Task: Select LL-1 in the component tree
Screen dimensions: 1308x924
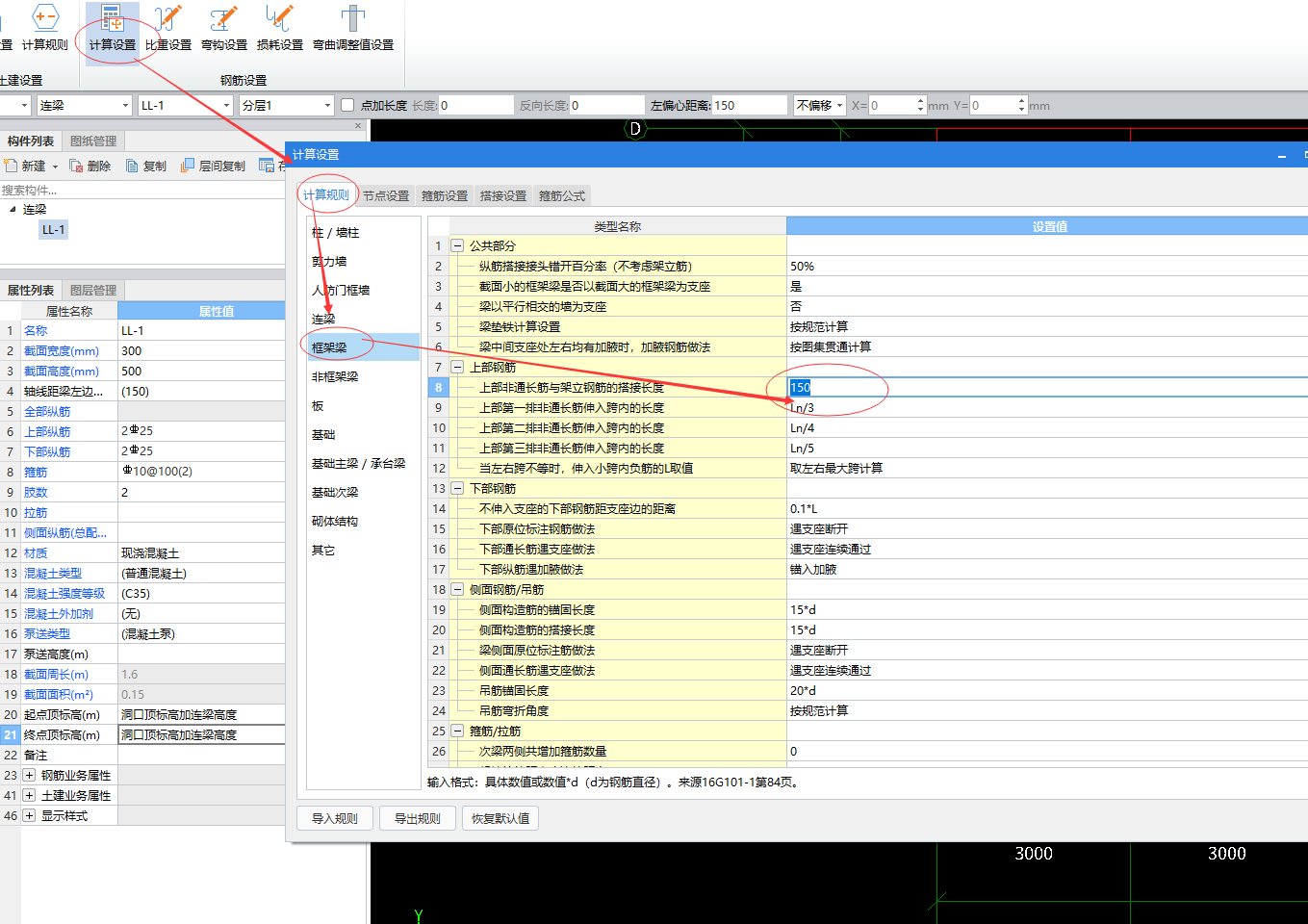Action: click(x=53, y=229)
